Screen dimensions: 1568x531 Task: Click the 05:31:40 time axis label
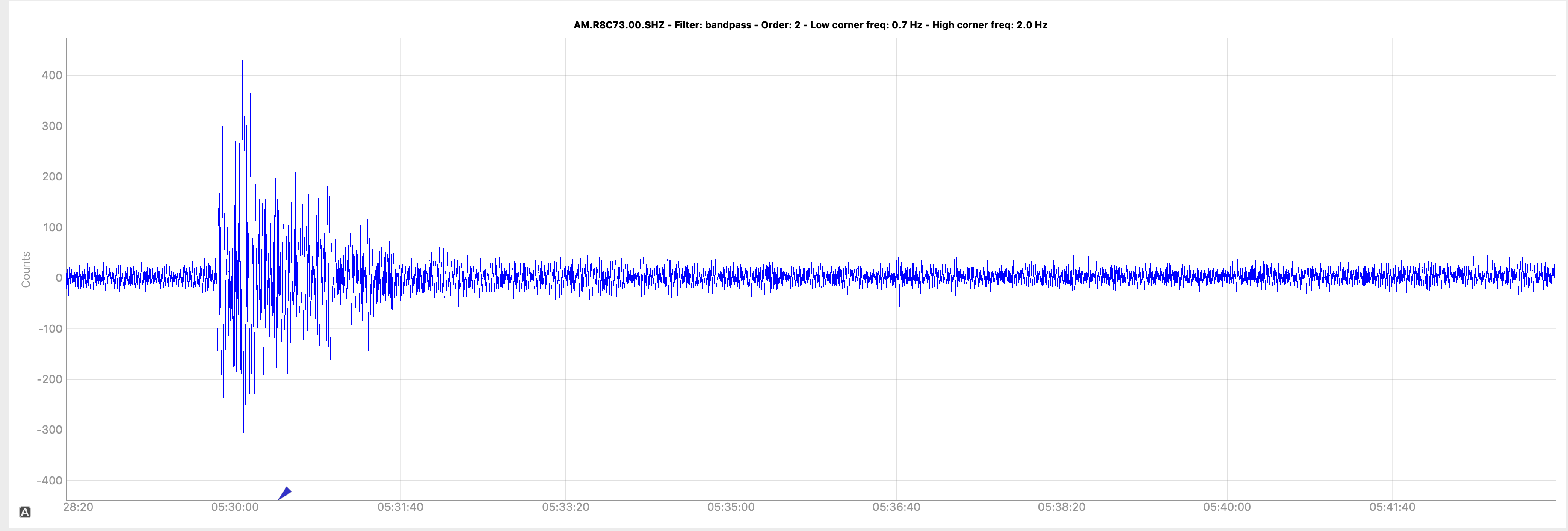(x=400, y=507)
